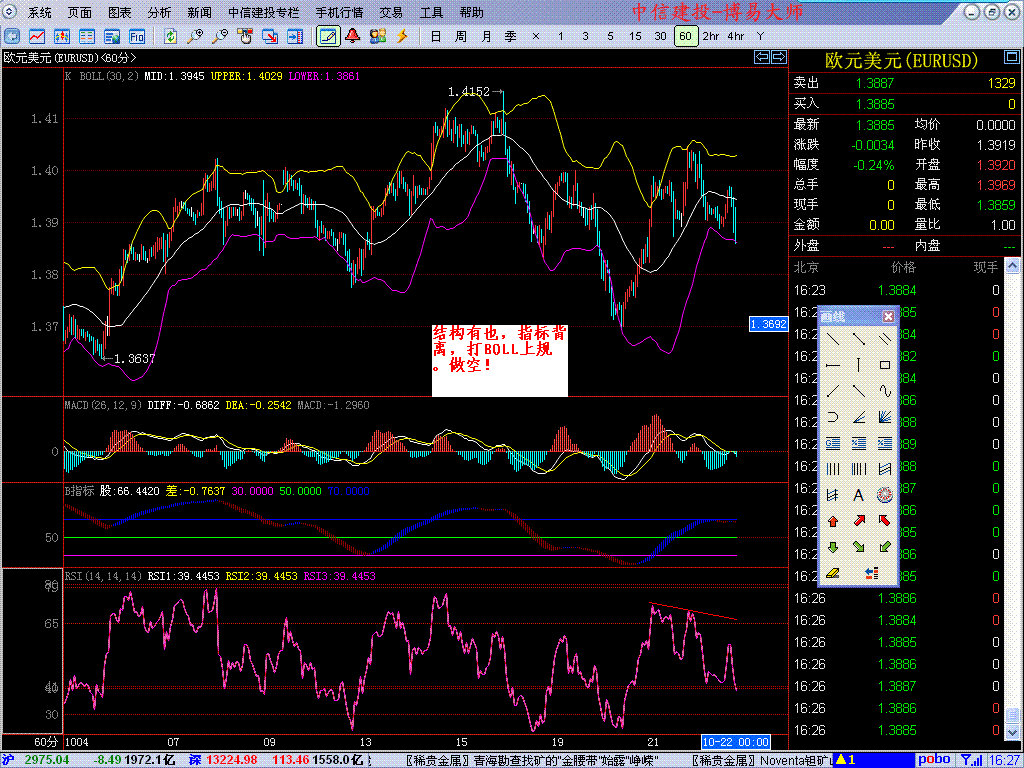
Task: Click the two-people users icon
Action: coord(377,37)
